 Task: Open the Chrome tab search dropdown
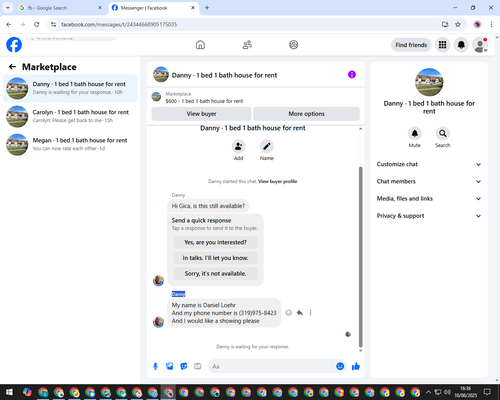[x=8, y=7]
